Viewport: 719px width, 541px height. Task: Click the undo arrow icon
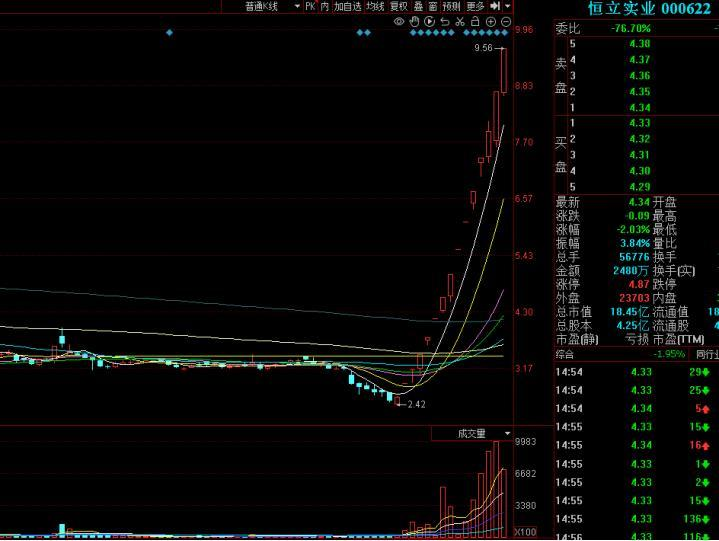[445, 21]
